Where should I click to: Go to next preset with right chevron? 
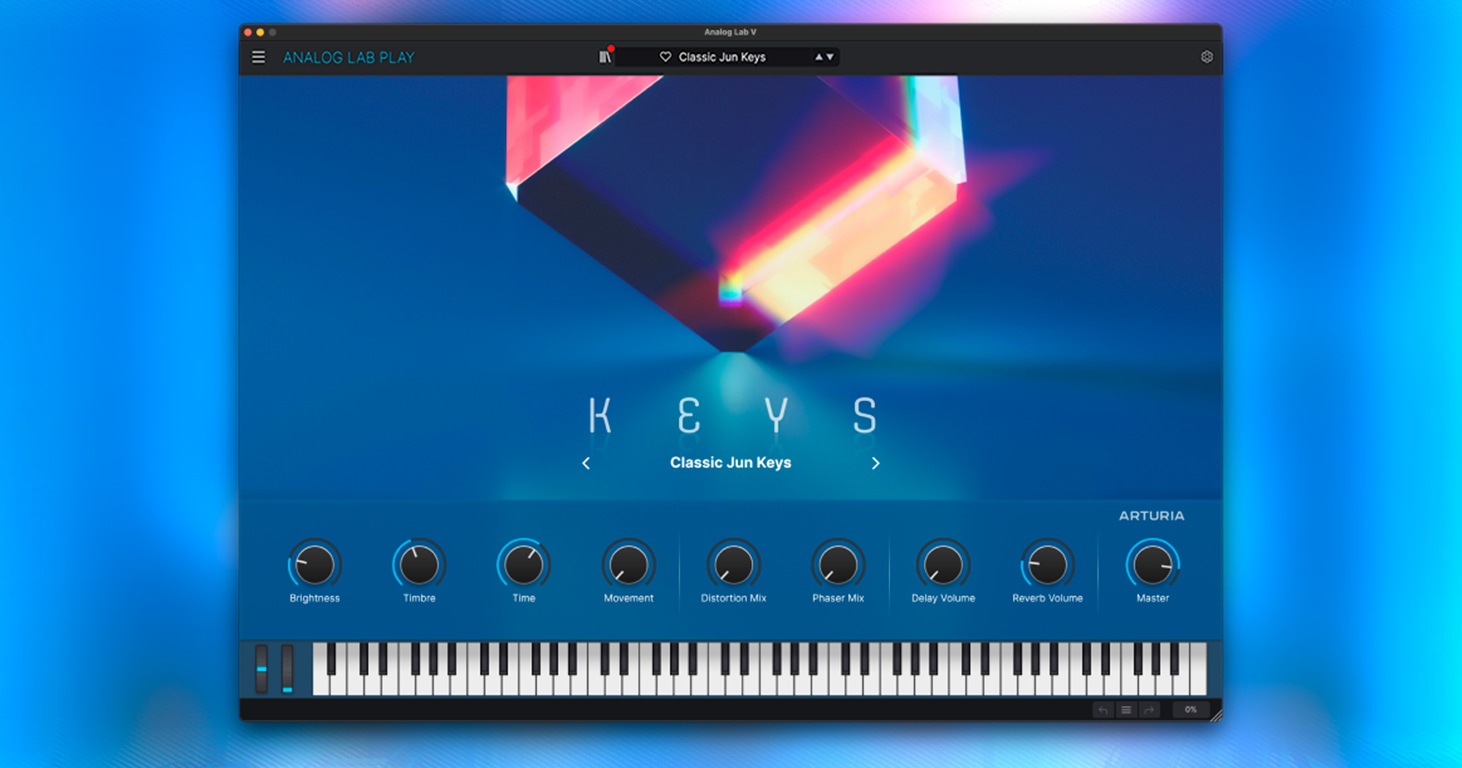coord(876,463)
